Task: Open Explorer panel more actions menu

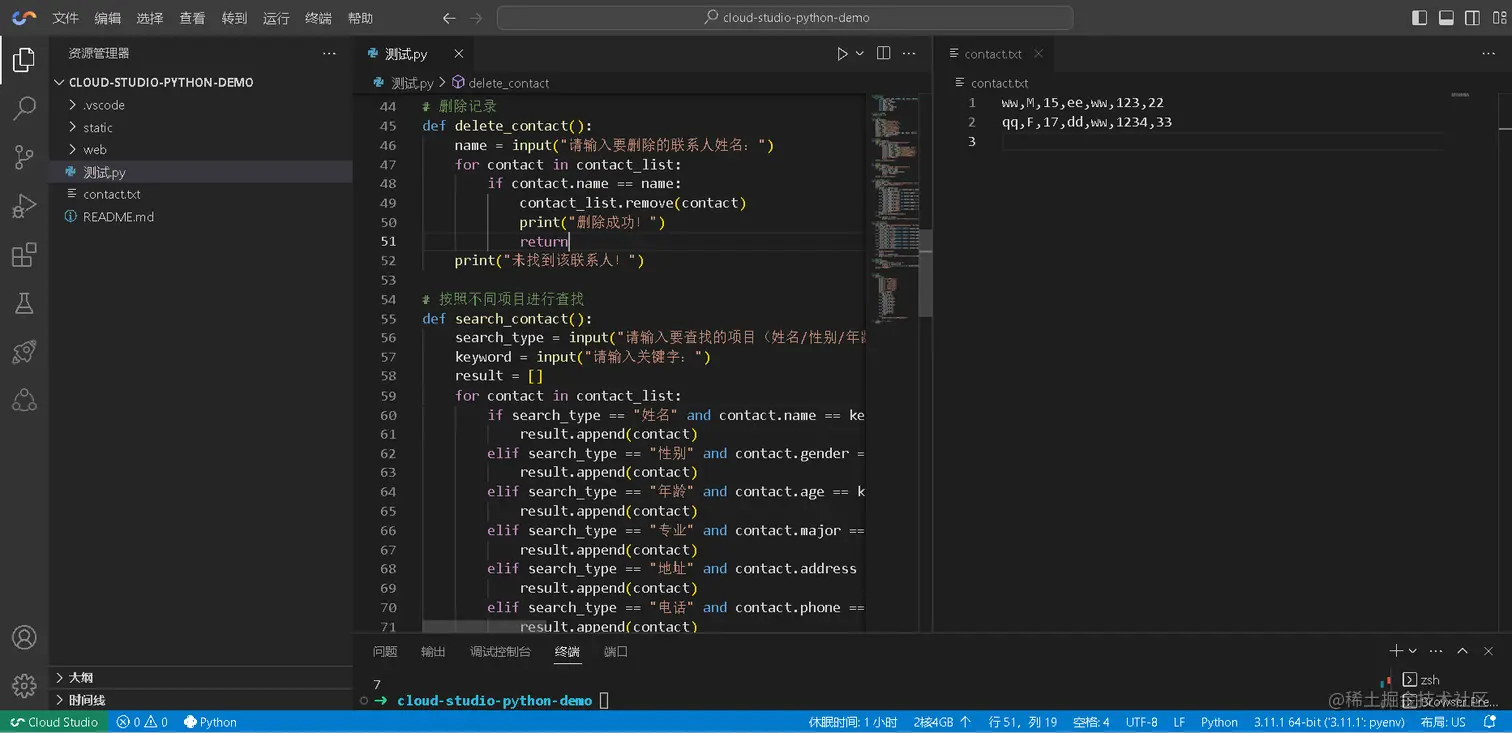Action: [x=329, y=53]
